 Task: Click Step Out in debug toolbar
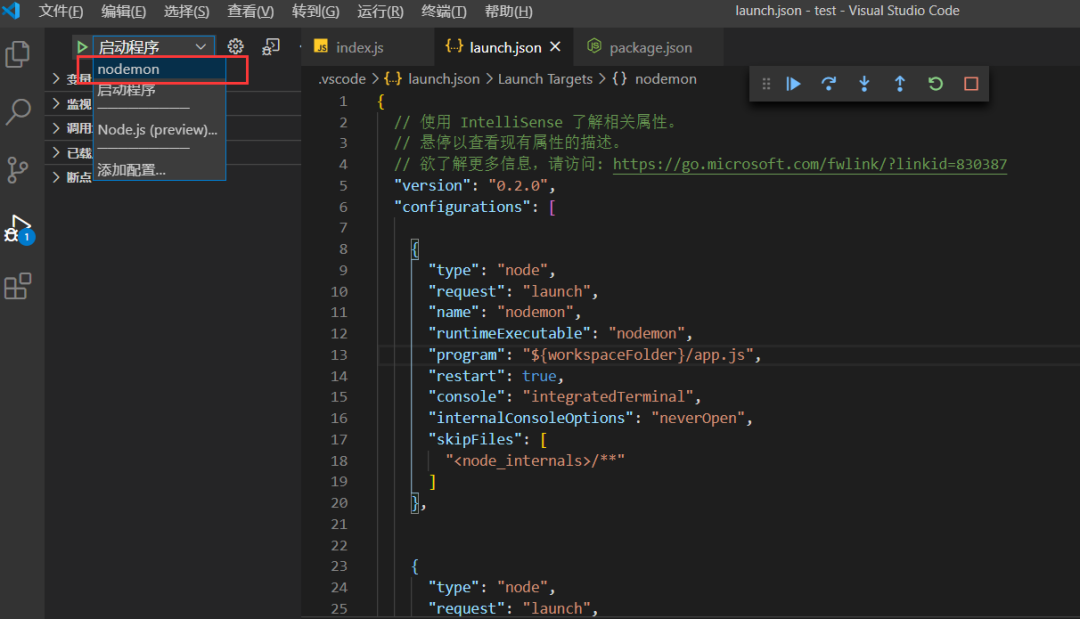click(x=900, y=84)
